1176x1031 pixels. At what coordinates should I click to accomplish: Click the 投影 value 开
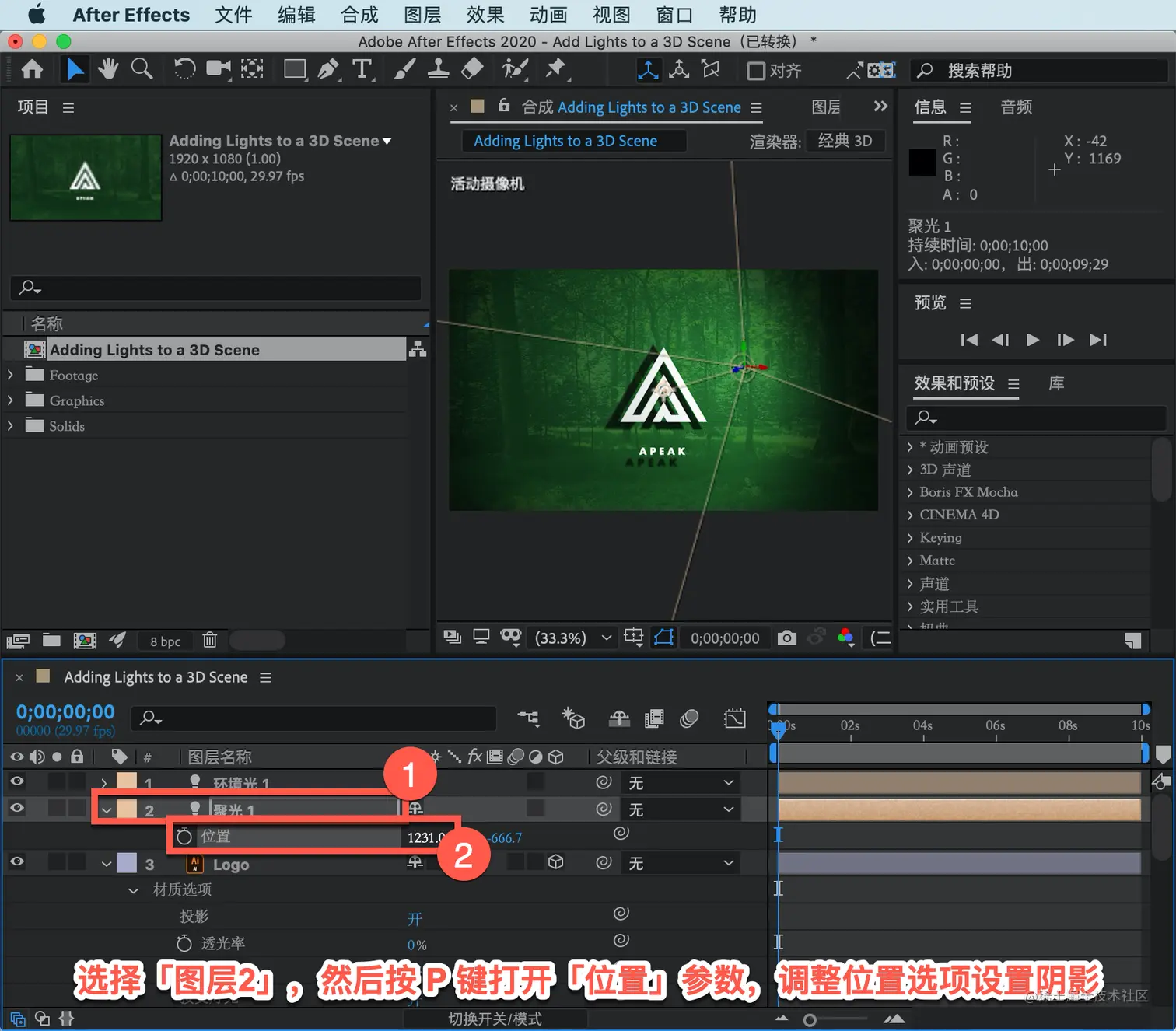[x=415, y=919]
